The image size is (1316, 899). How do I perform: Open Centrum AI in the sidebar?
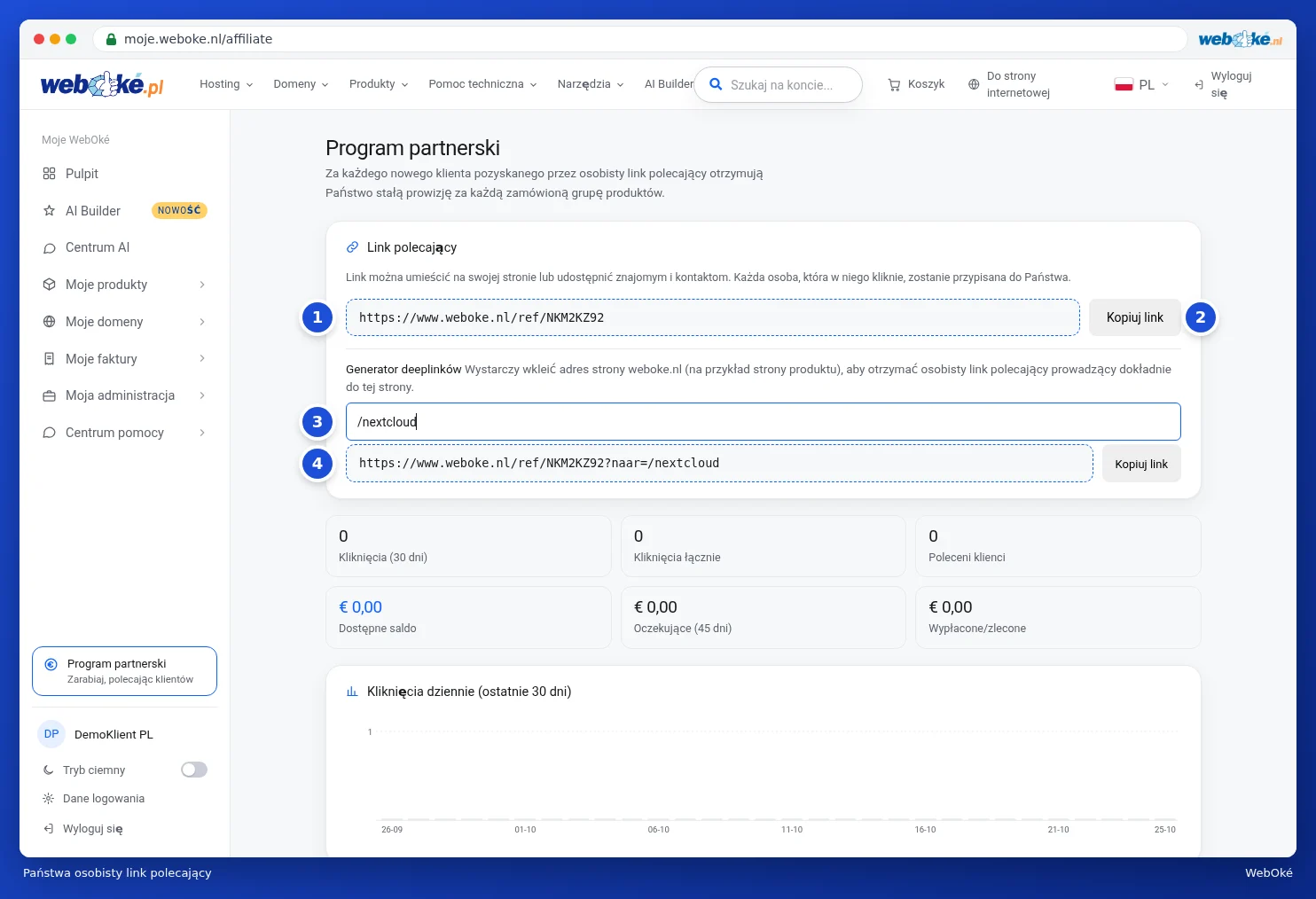124,248
